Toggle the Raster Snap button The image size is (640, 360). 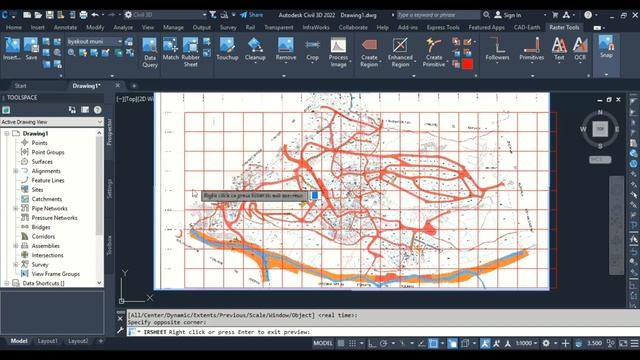pyautogui.click(x=606, y=47)
